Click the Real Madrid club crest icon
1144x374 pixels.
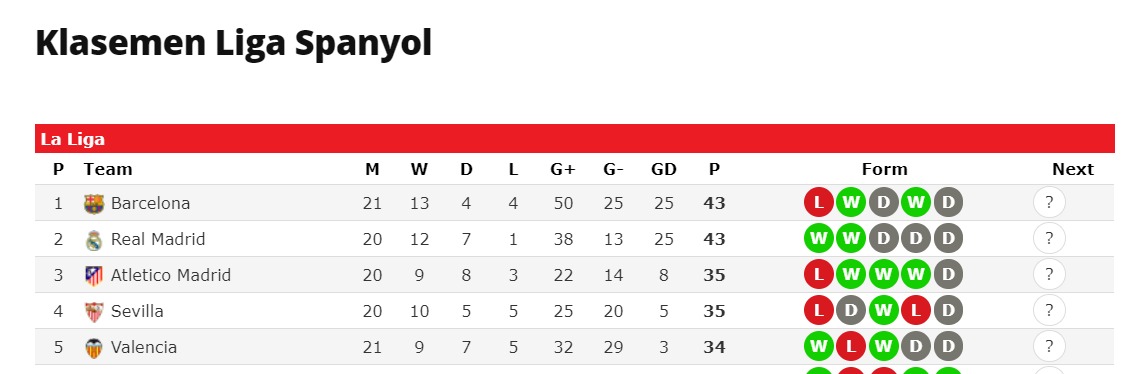coord(94,239)
